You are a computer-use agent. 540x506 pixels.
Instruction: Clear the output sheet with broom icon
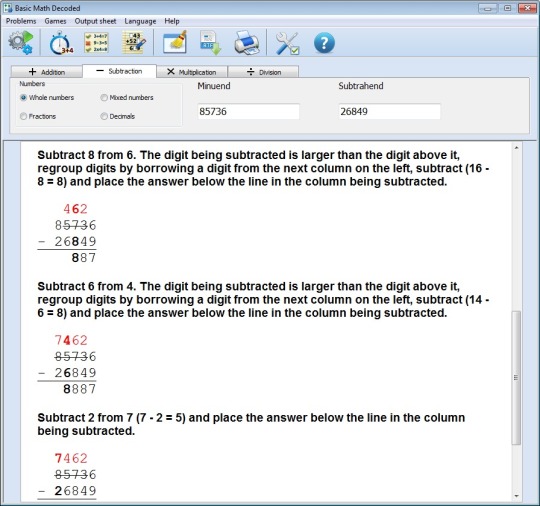(175, 42)
